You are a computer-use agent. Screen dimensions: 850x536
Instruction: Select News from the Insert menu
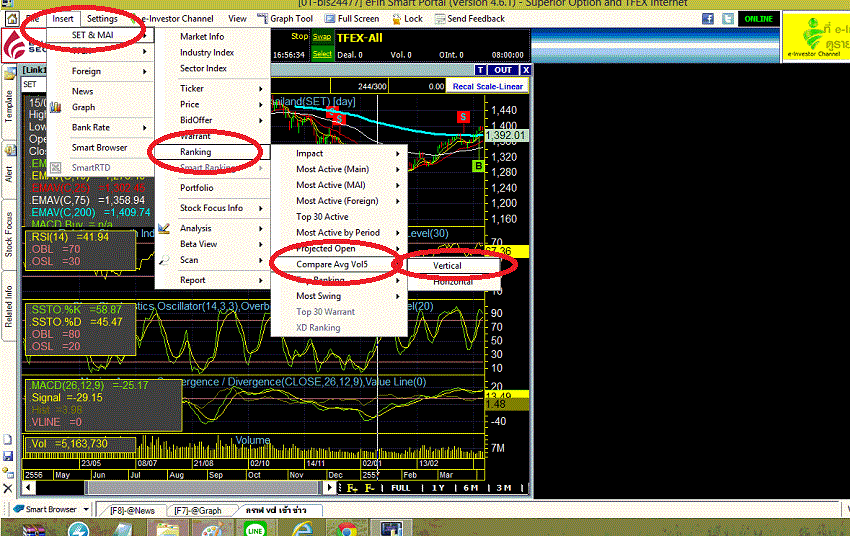(x=100, y=91)
